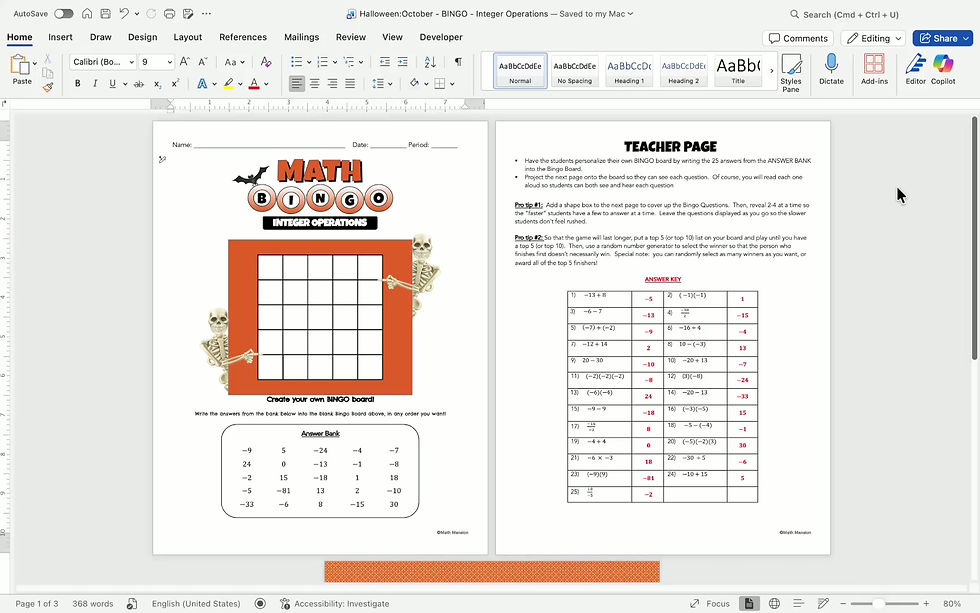The image size is (980, 613).
Task: Expand the bullet list options arrow
Action: pyautogui.click(x=309, y=62)
